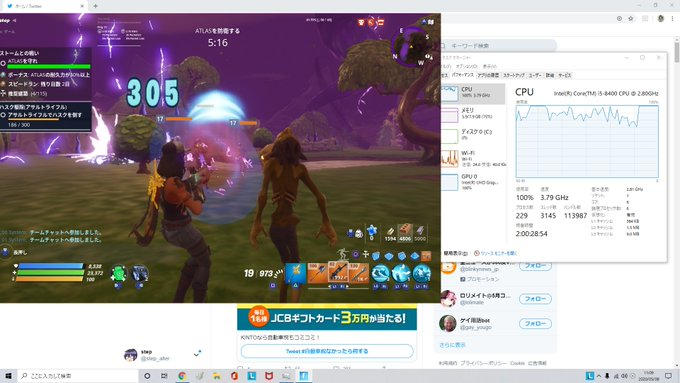
Task: Switch to アプリの履歴 tab in Task Manager
Action: 488,75
